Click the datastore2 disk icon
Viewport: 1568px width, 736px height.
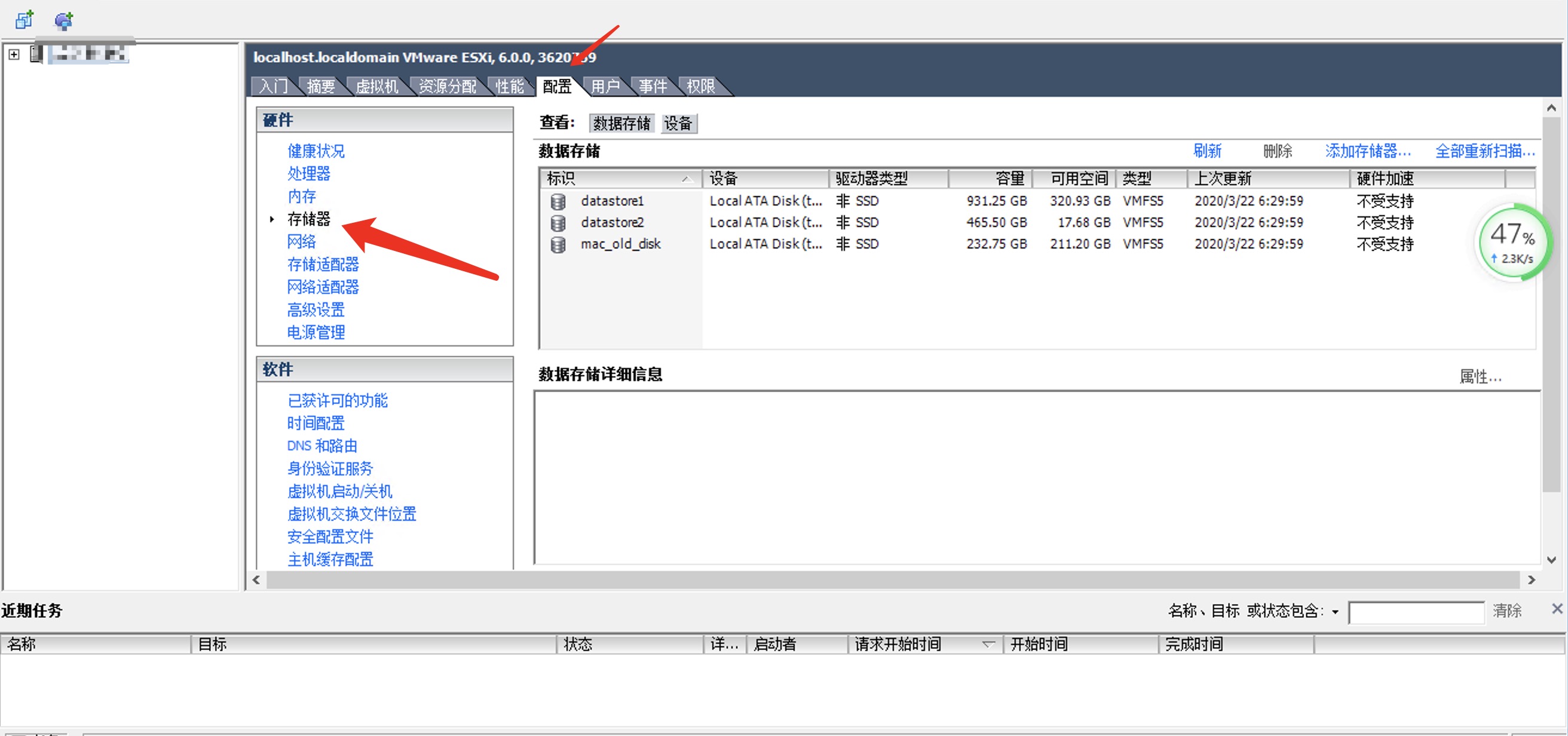(558, 223)
